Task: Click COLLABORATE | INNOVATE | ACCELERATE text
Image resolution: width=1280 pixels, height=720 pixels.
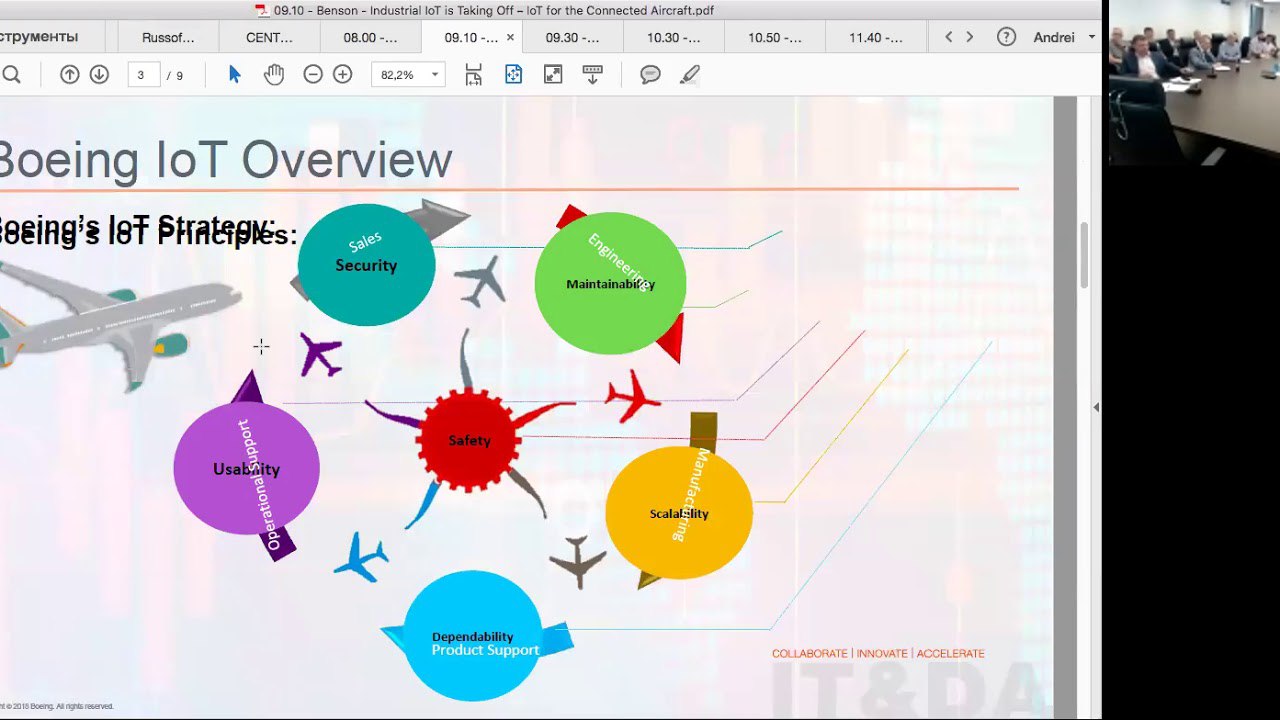Action: click(878, 653)
